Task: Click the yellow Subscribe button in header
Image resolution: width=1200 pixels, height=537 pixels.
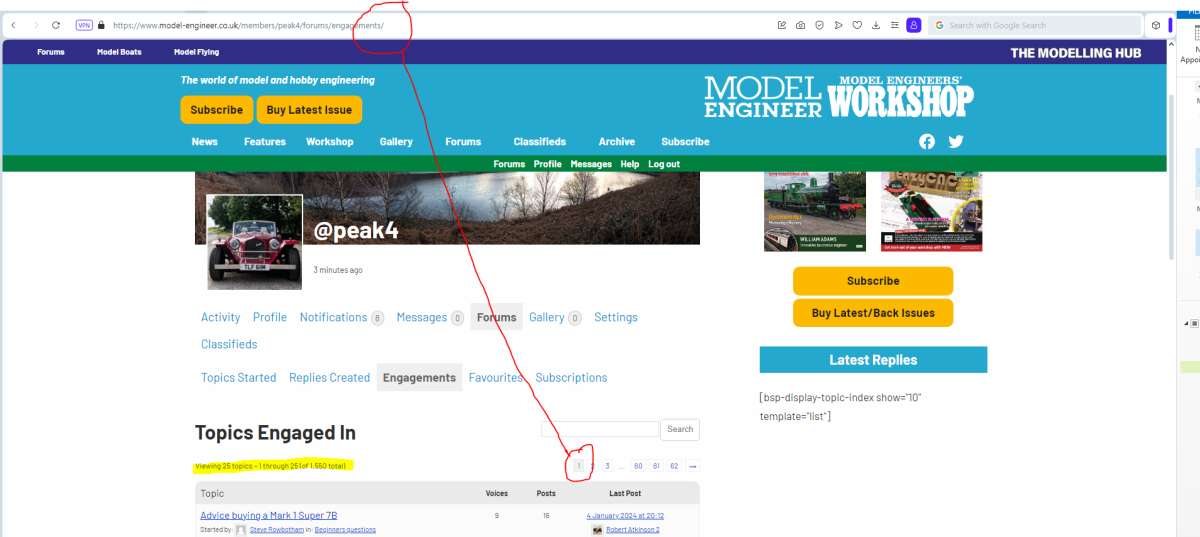Action: pyautogui.click(x=217, y=110)
